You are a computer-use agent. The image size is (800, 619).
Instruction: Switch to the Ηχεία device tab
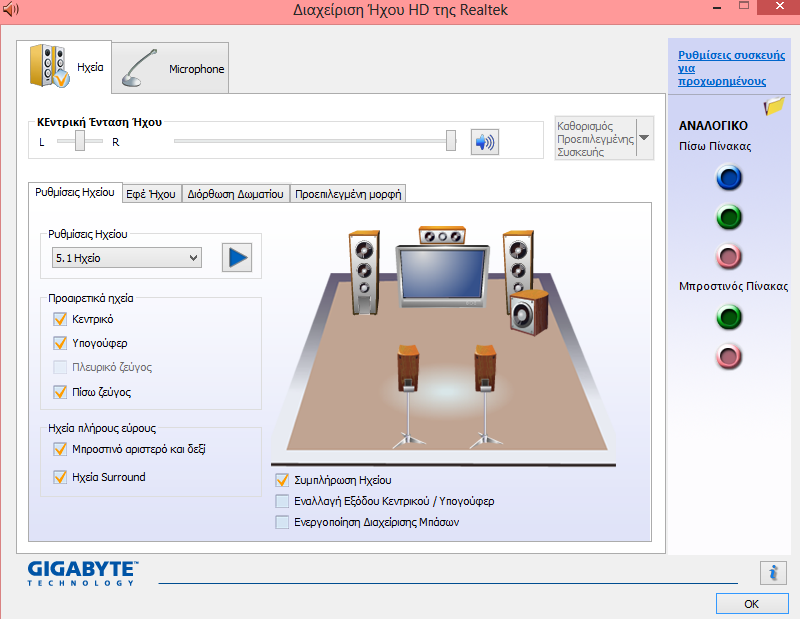[64, 67]
